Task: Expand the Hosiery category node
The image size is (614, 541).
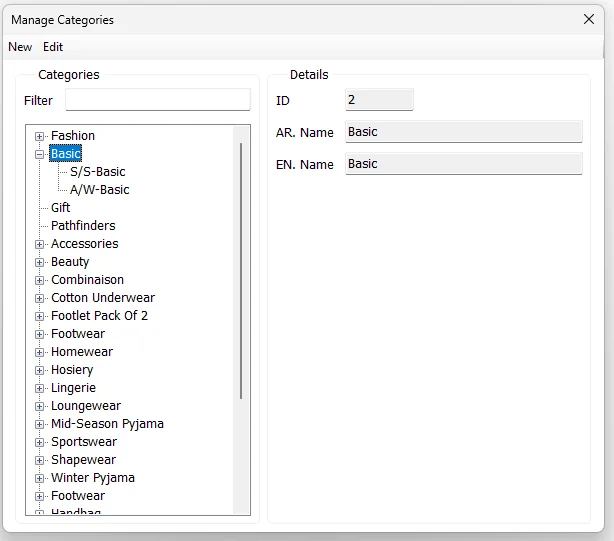Action: (39, 370)
